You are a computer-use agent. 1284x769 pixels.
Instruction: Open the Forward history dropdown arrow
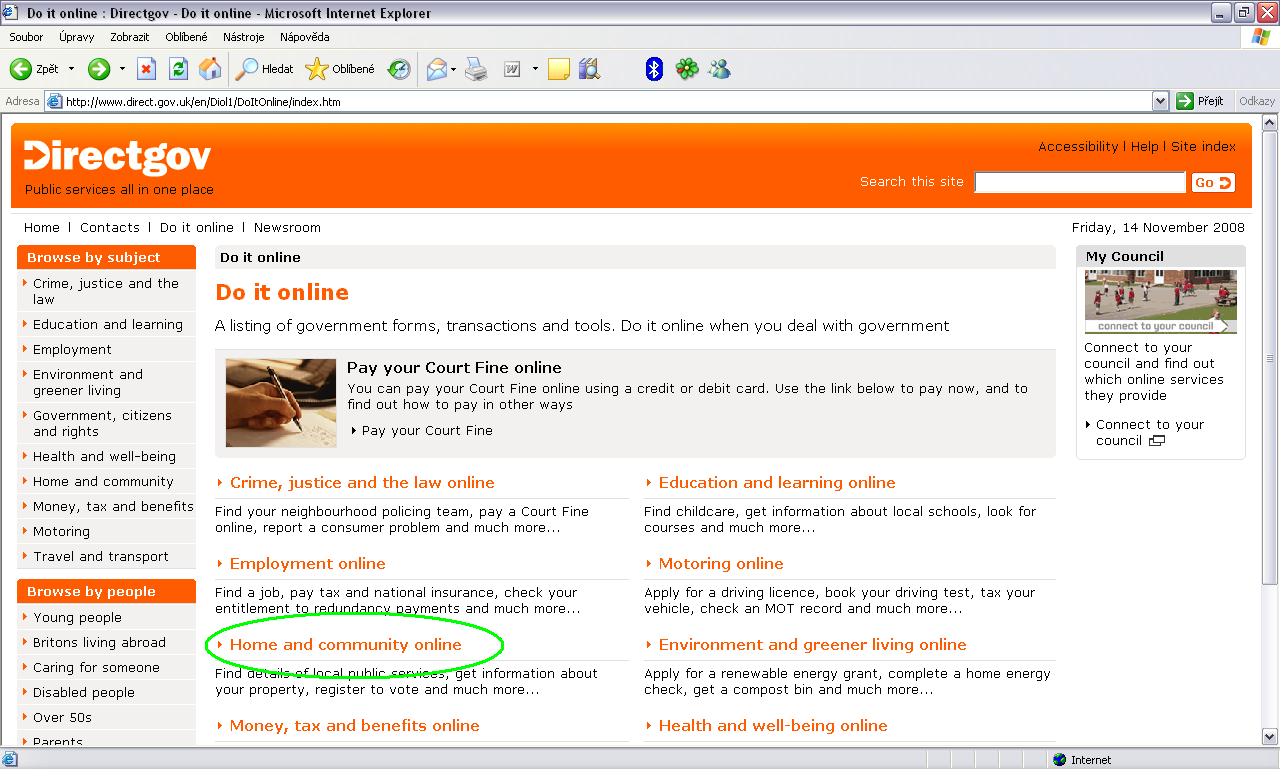tap(122, 69)
